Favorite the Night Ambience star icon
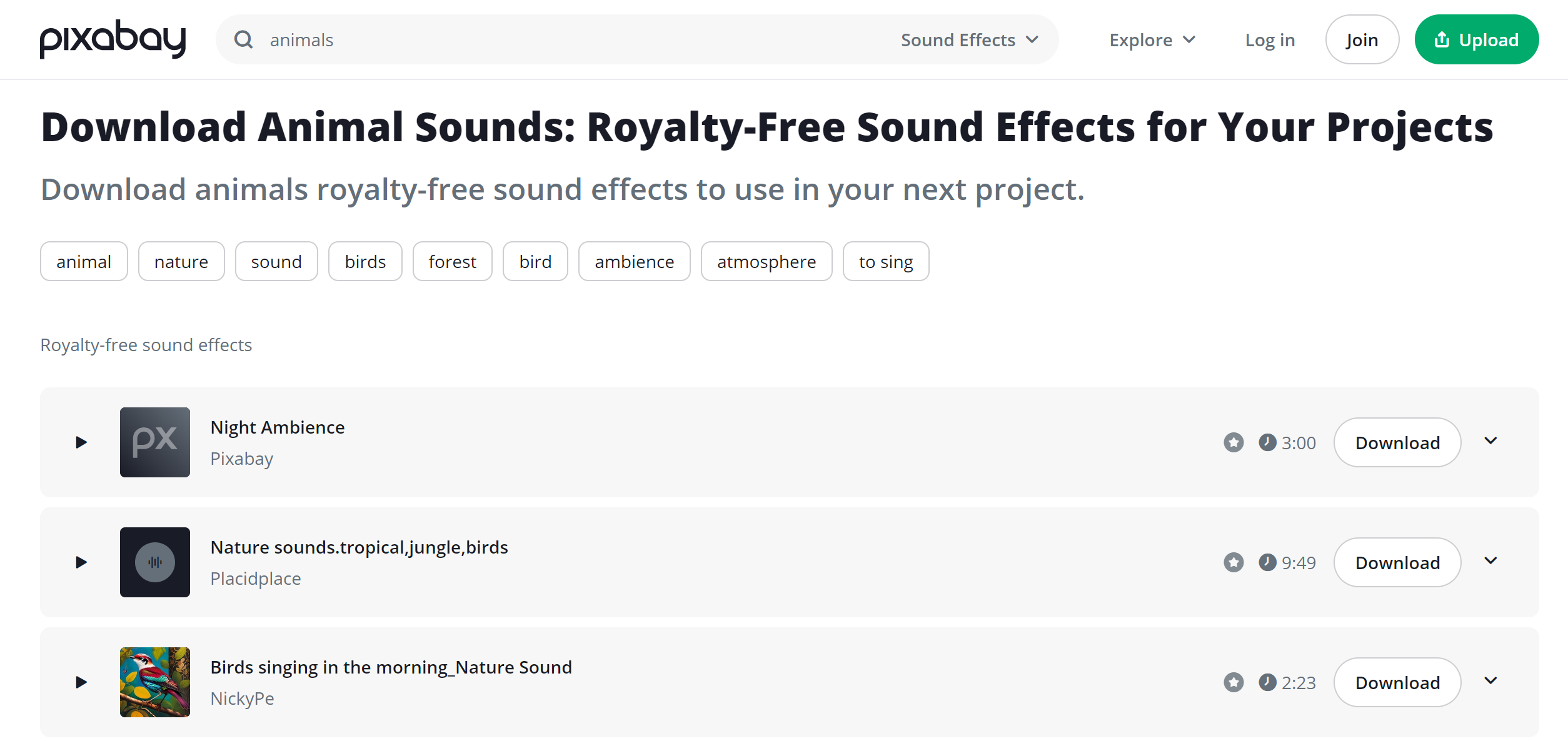 click(1234, 442)
